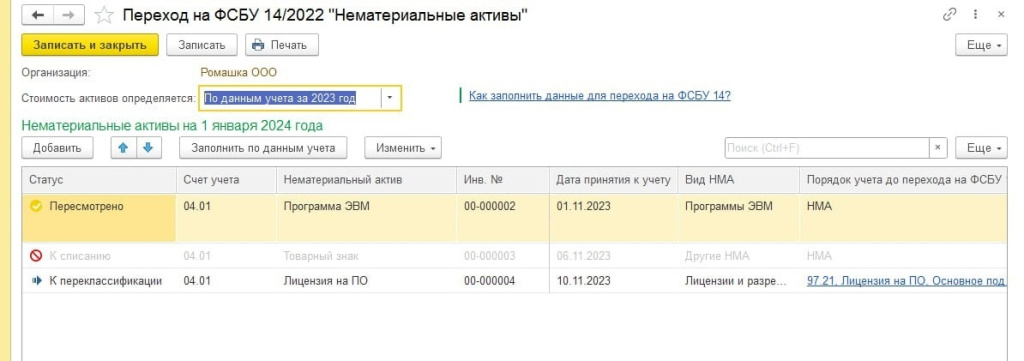The width and height of the screenshot is (1024, 361).
Task: Print the document with Печать
Action: click(282, 45)
